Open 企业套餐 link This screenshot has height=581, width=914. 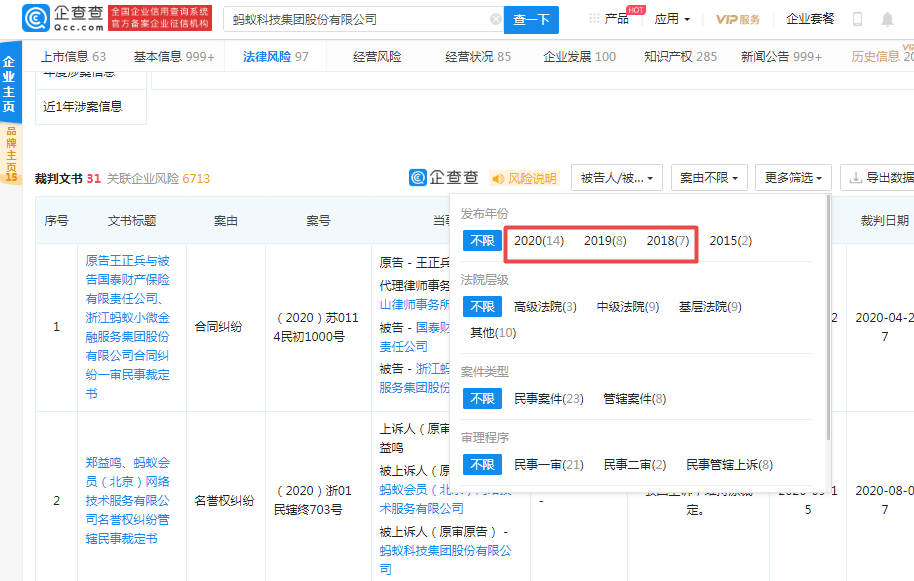tap(810, 19)
